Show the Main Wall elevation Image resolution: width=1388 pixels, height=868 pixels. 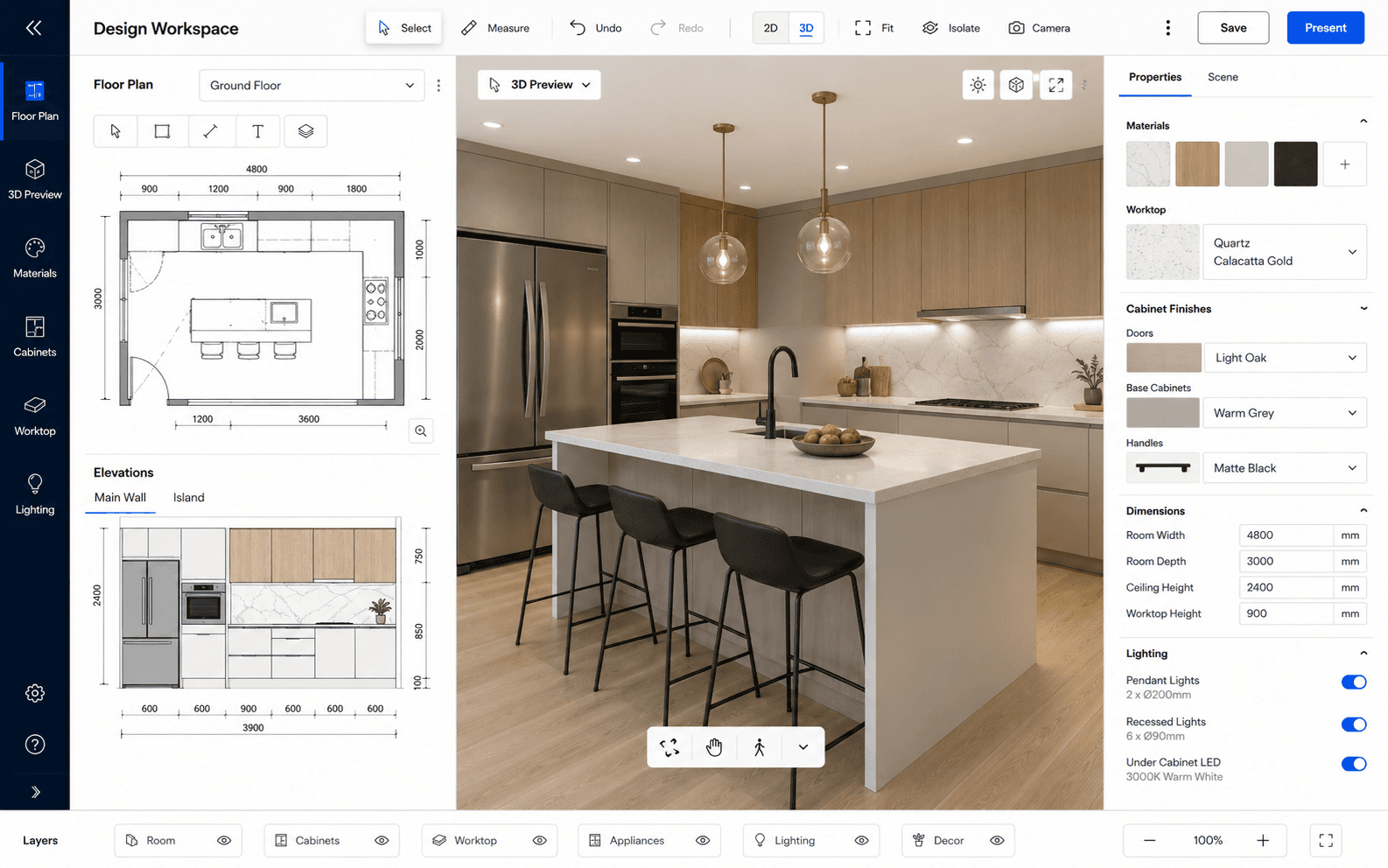(120, 498)
